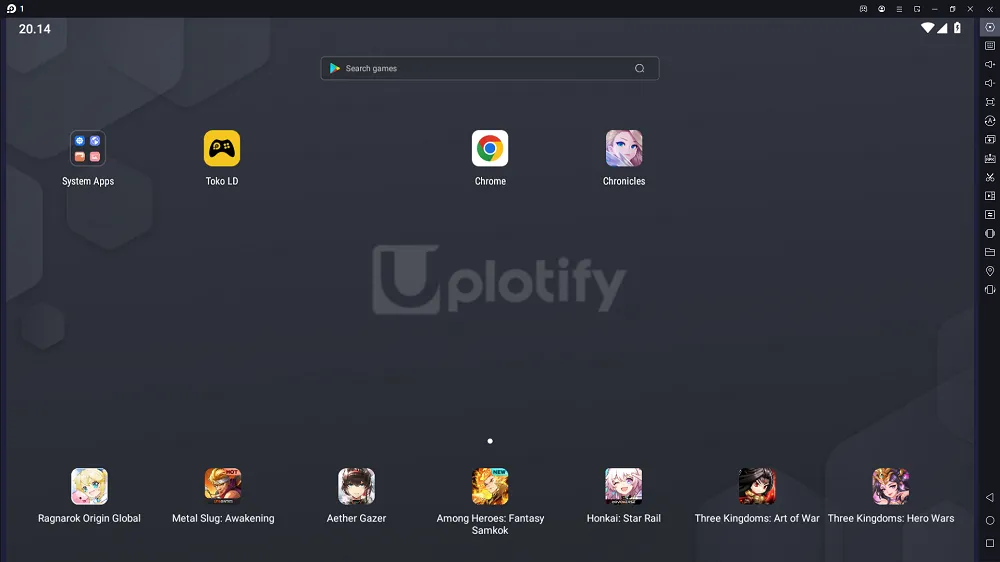Click the "Aether Gazer" label
Screen dimensions: 1000x562
[x=357, y=519]
